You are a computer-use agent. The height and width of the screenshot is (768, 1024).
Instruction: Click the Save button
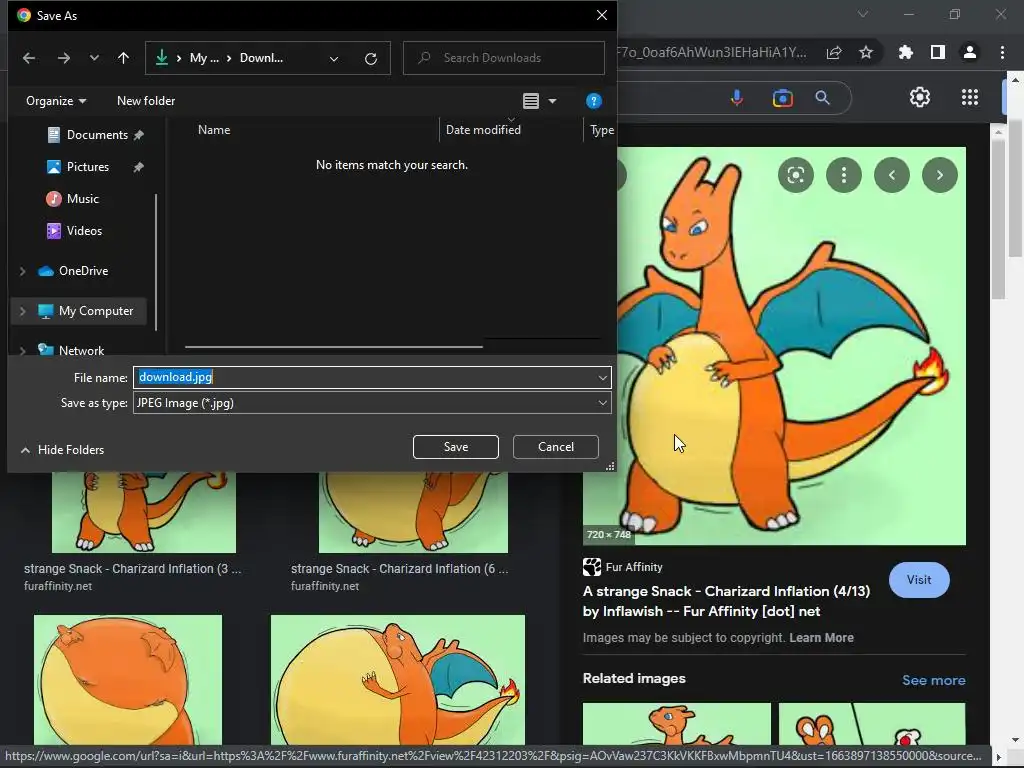click(x=456, y=447)
